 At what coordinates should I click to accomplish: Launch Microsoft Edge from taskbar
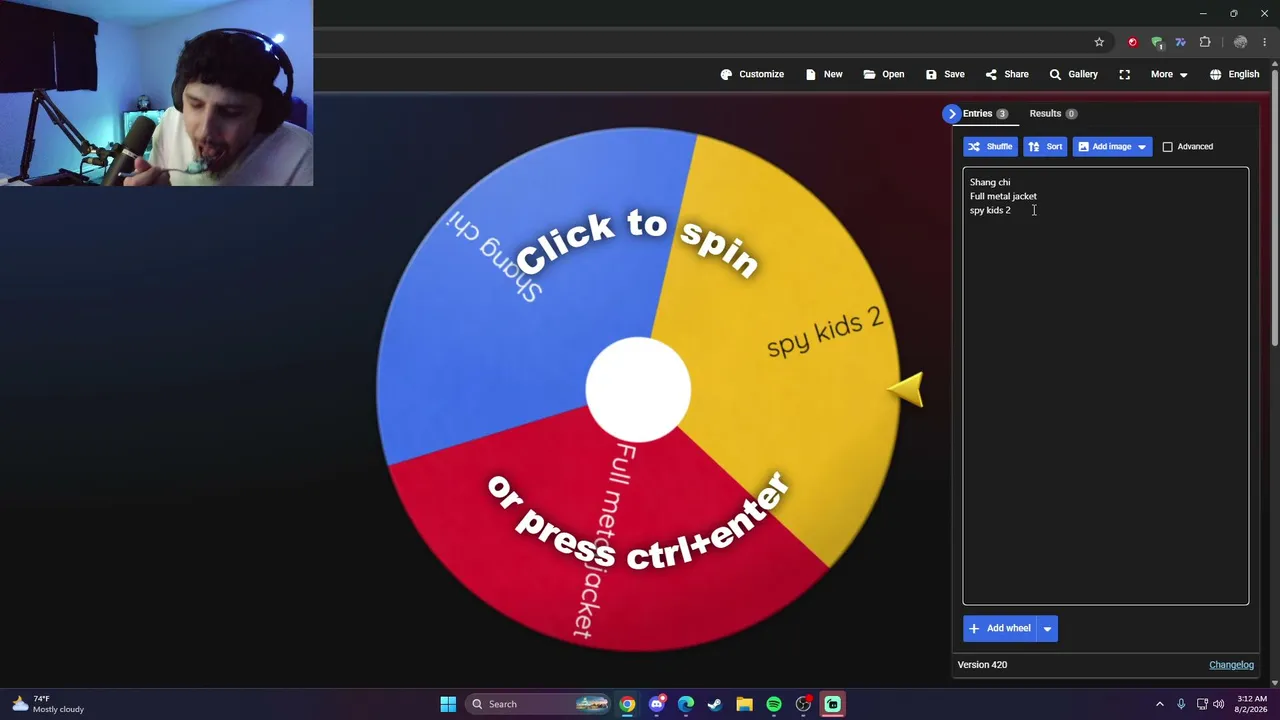pos(686,704)
